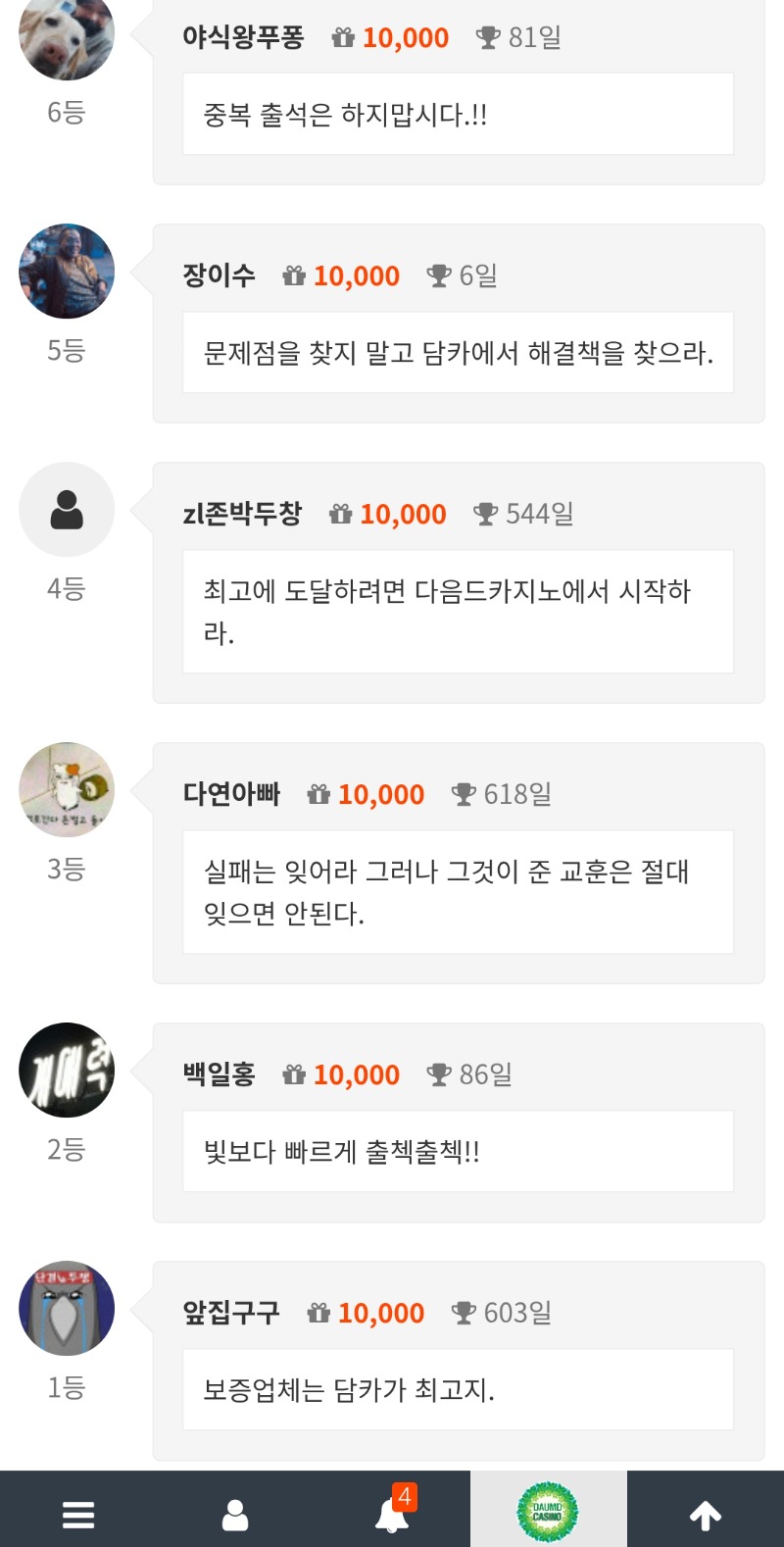Select the username zl존박두창
This screenshot has width=784, height=1547.
pos(242,514)
